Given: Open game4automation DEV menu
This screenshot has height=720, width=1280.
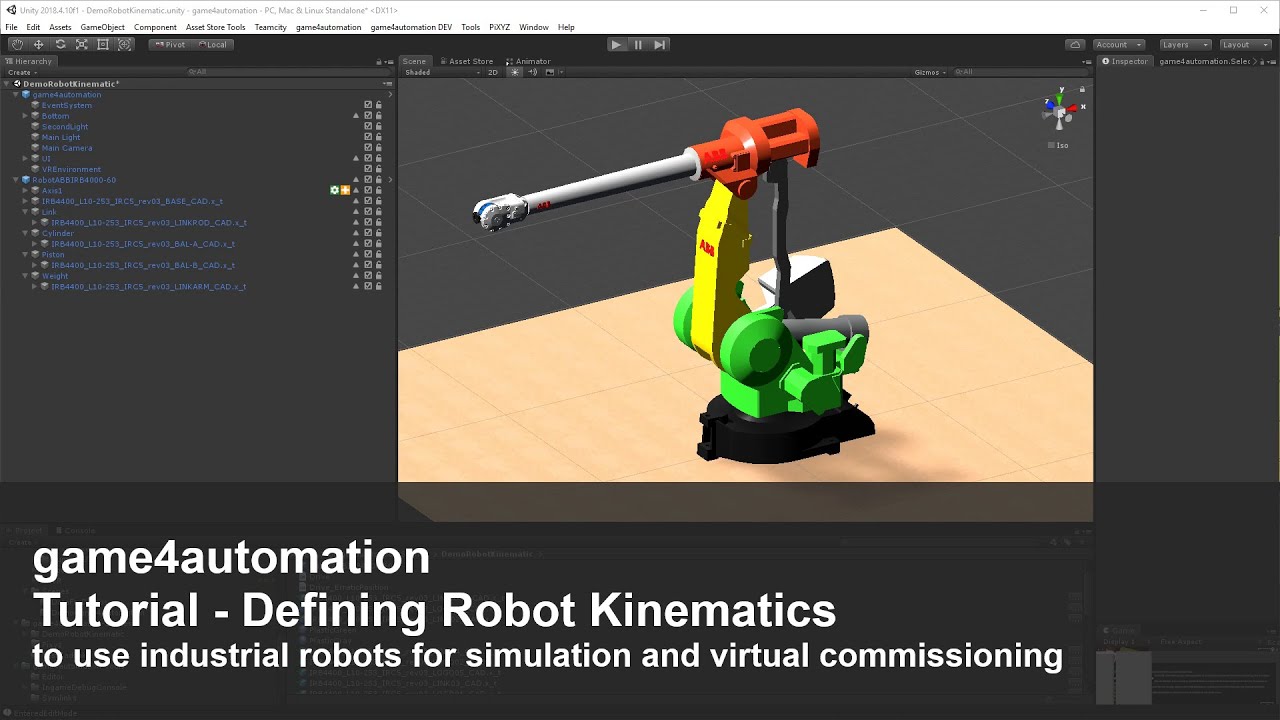Looking at the screenshot, I should click(x=411, y=27).
